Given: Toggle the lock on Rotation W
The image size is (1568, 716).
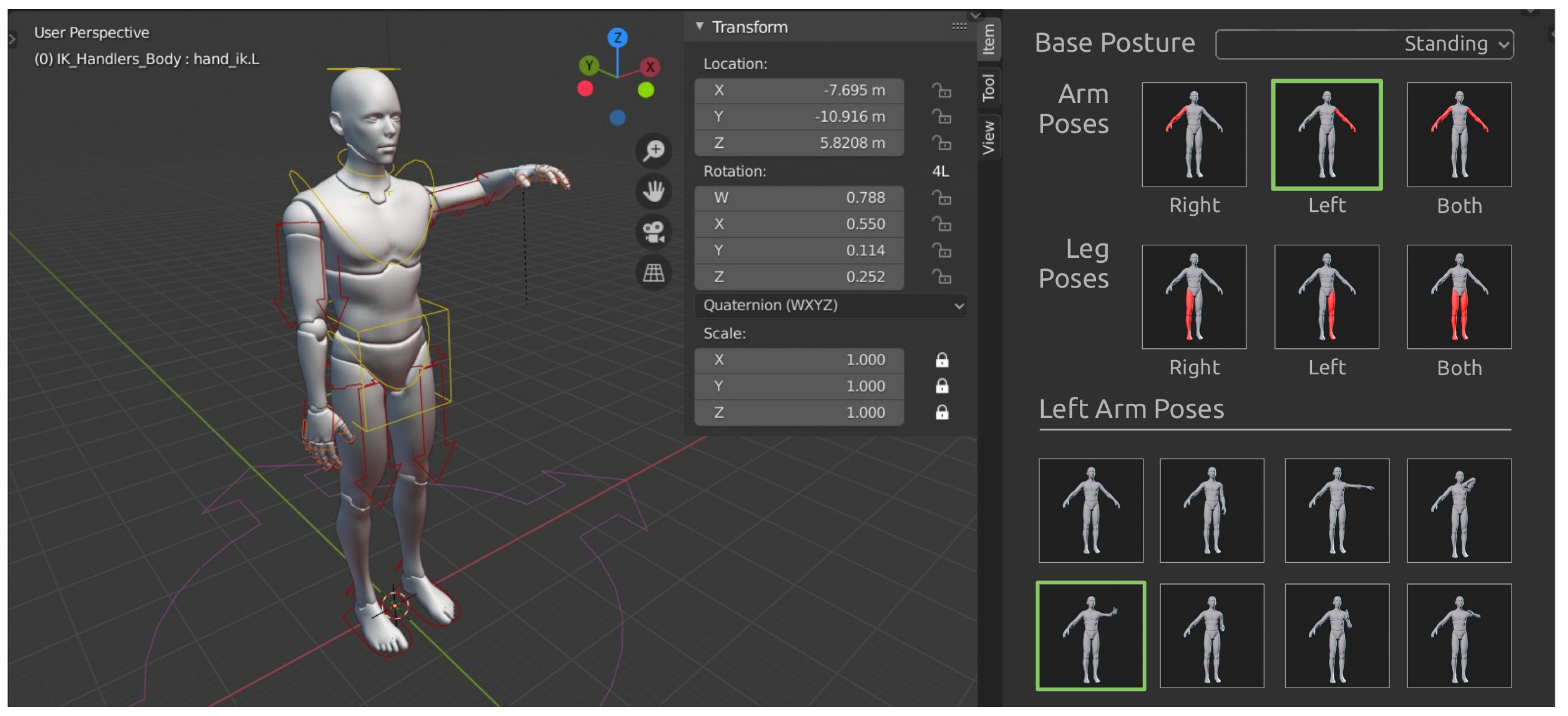Looking at the screenshot, I should (942, 198).
